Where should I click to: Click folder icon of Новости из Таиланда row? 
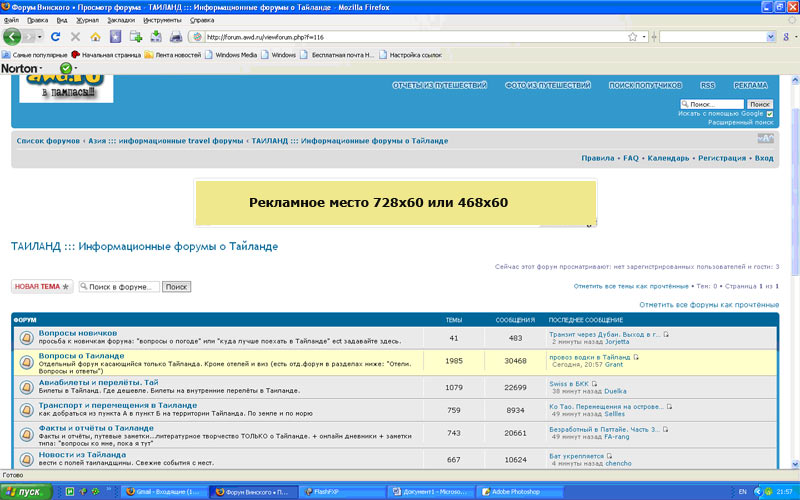(x=26, y=459)
